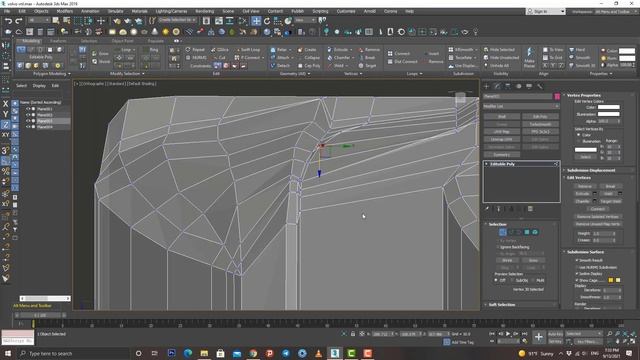Open the Customize menu
Screen dimensions: 640x360
pyautogui.click(x=346, y=11)
